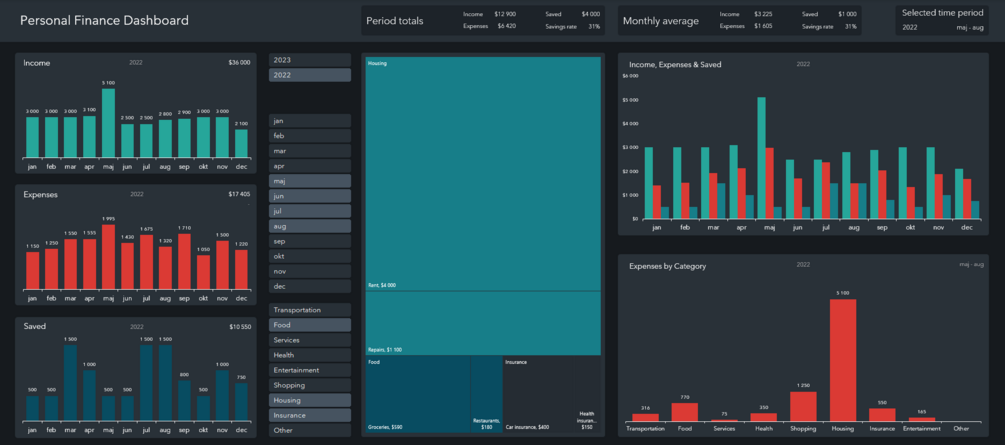1005x445 pixels.
Task: Toggle the feb month slicer
Action: coord(310,136)
